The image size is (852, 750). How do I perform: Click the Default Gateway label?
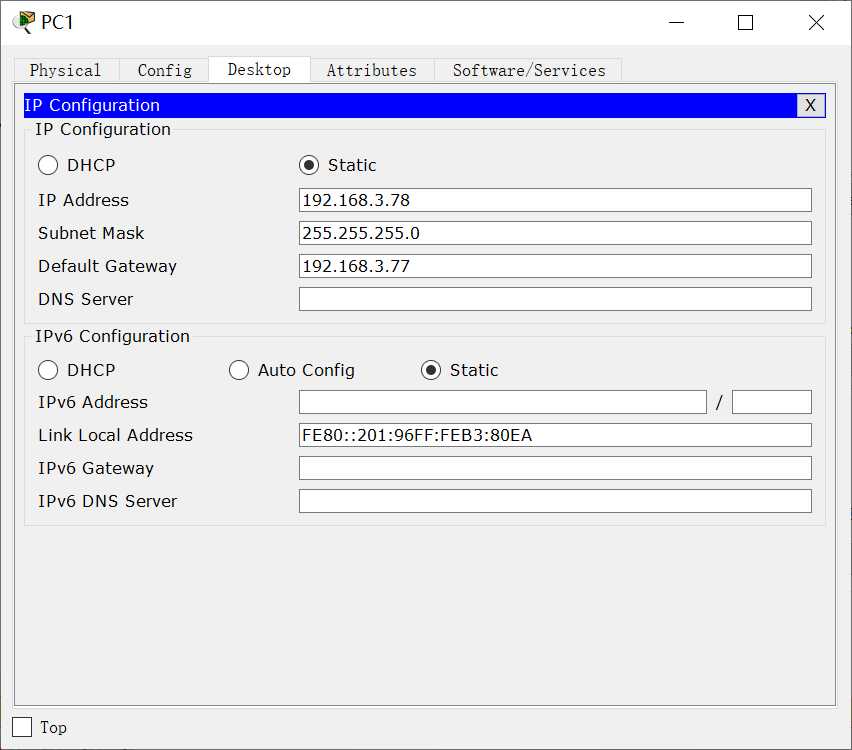point(108,266)
